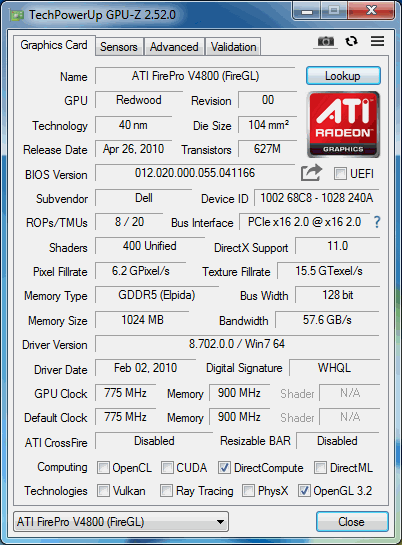Click the Transistors field 627M
The width and height of the screenshot is (402, 545).
click(x=268, y=149)
